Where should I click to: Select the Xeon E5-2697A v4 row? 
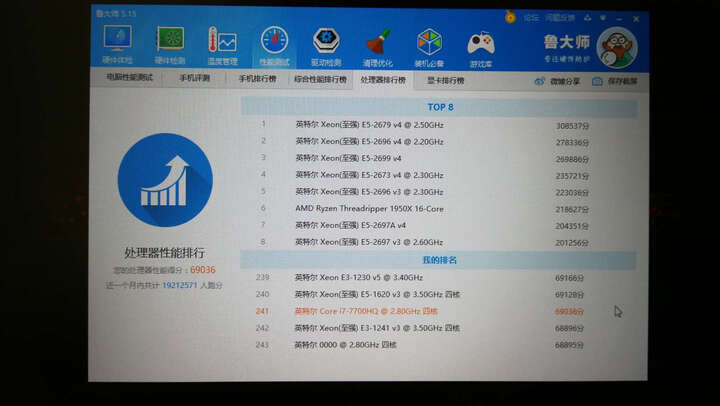439,226
